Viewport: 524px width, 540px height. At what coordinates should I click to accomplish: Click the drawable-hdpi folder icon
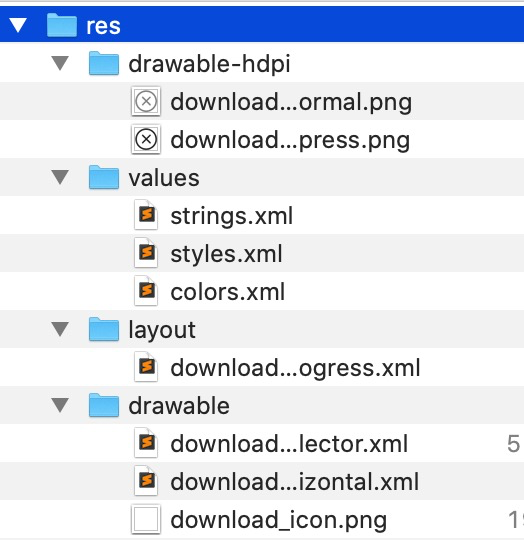tap(104, 63)
